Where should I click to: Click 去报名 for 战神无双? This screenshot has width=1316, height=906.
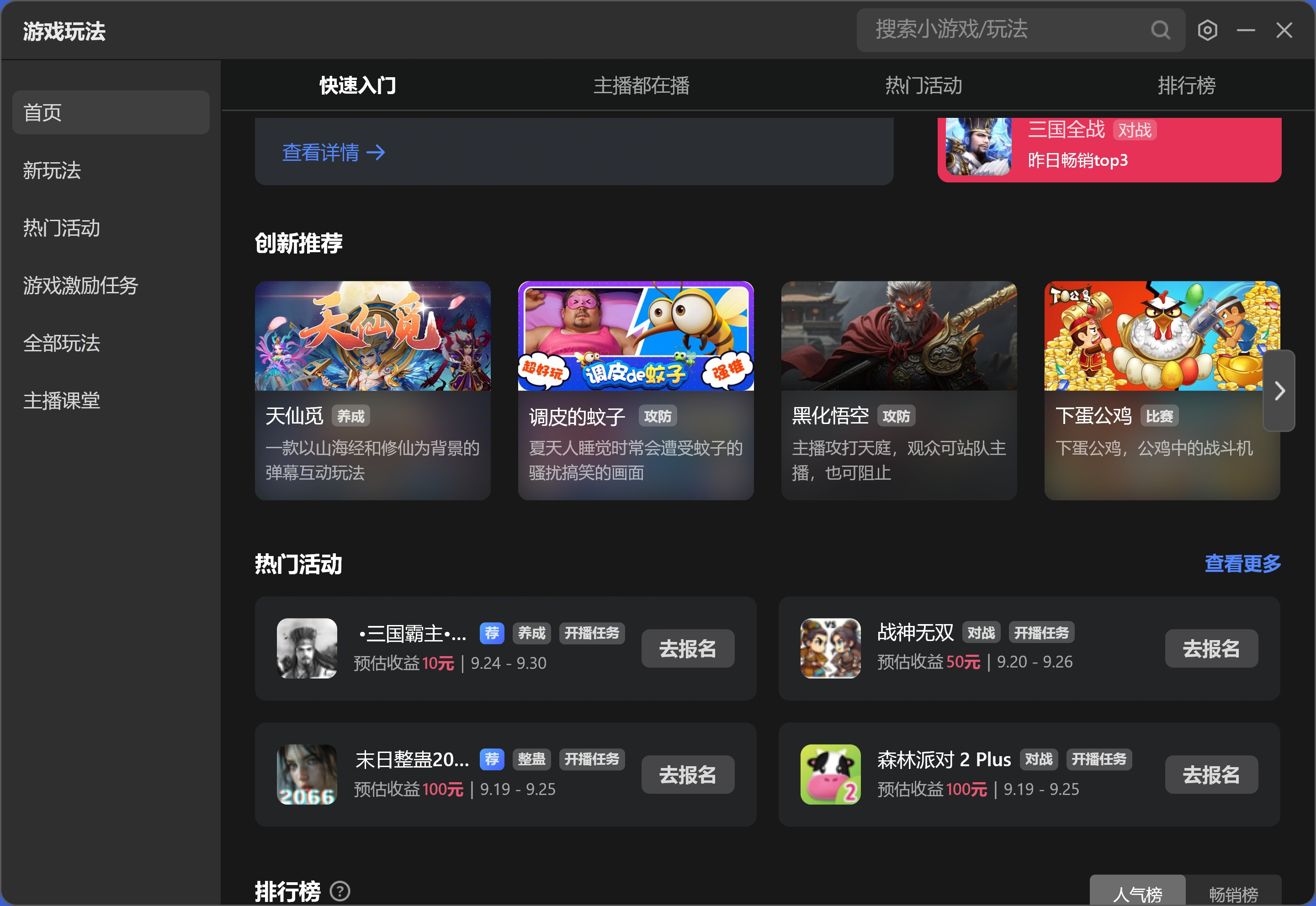1211,648
